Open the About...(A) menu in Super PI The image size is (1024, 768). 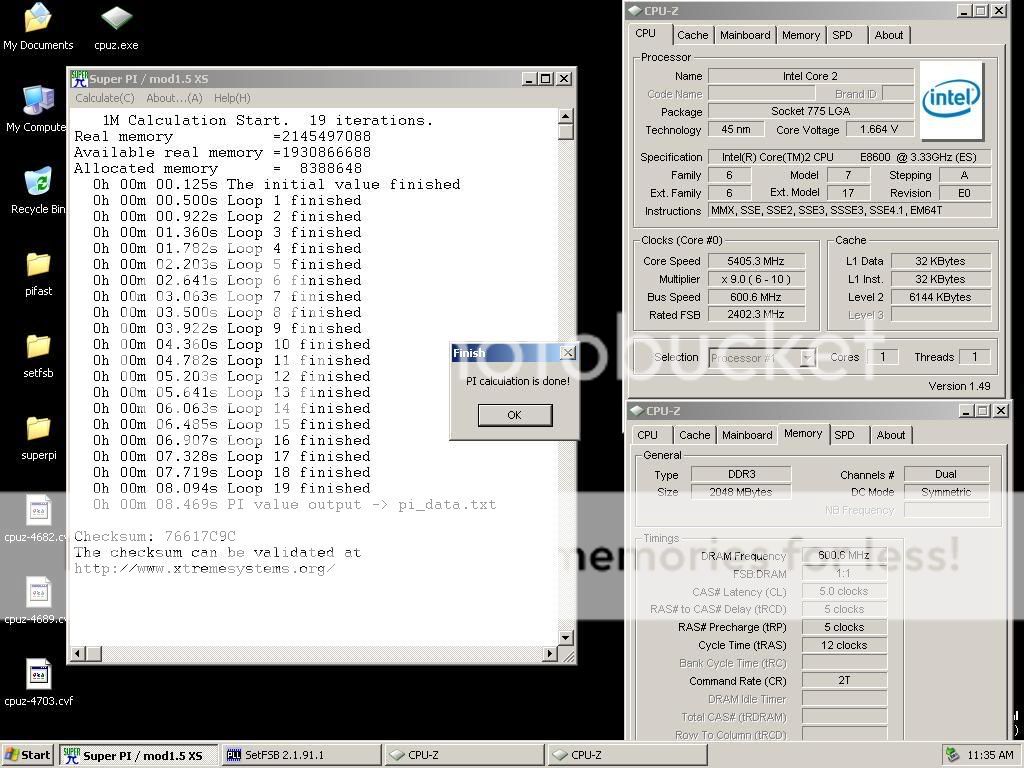pos(174,98)
